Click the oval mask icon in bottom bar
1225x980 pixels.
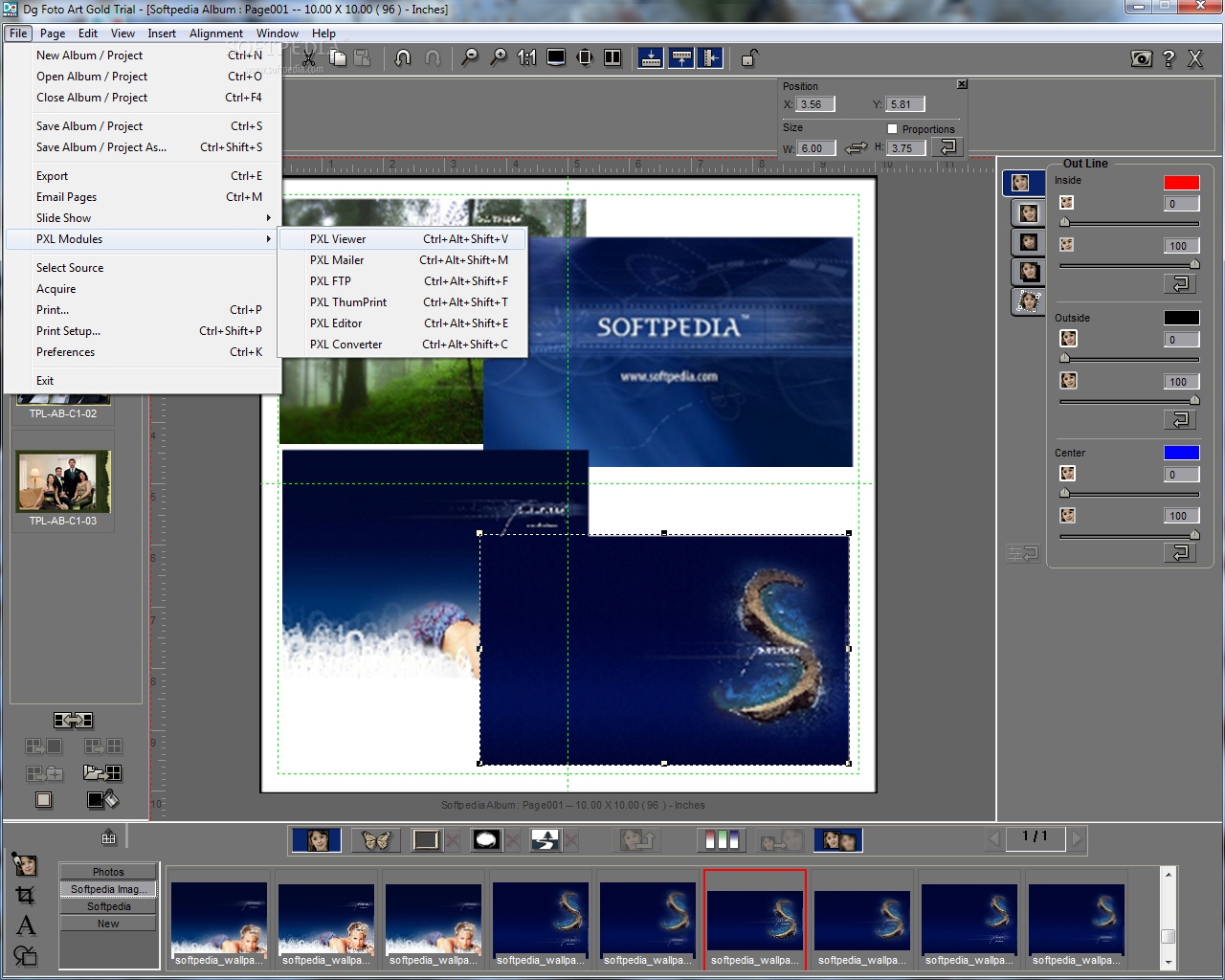point(486,840)
